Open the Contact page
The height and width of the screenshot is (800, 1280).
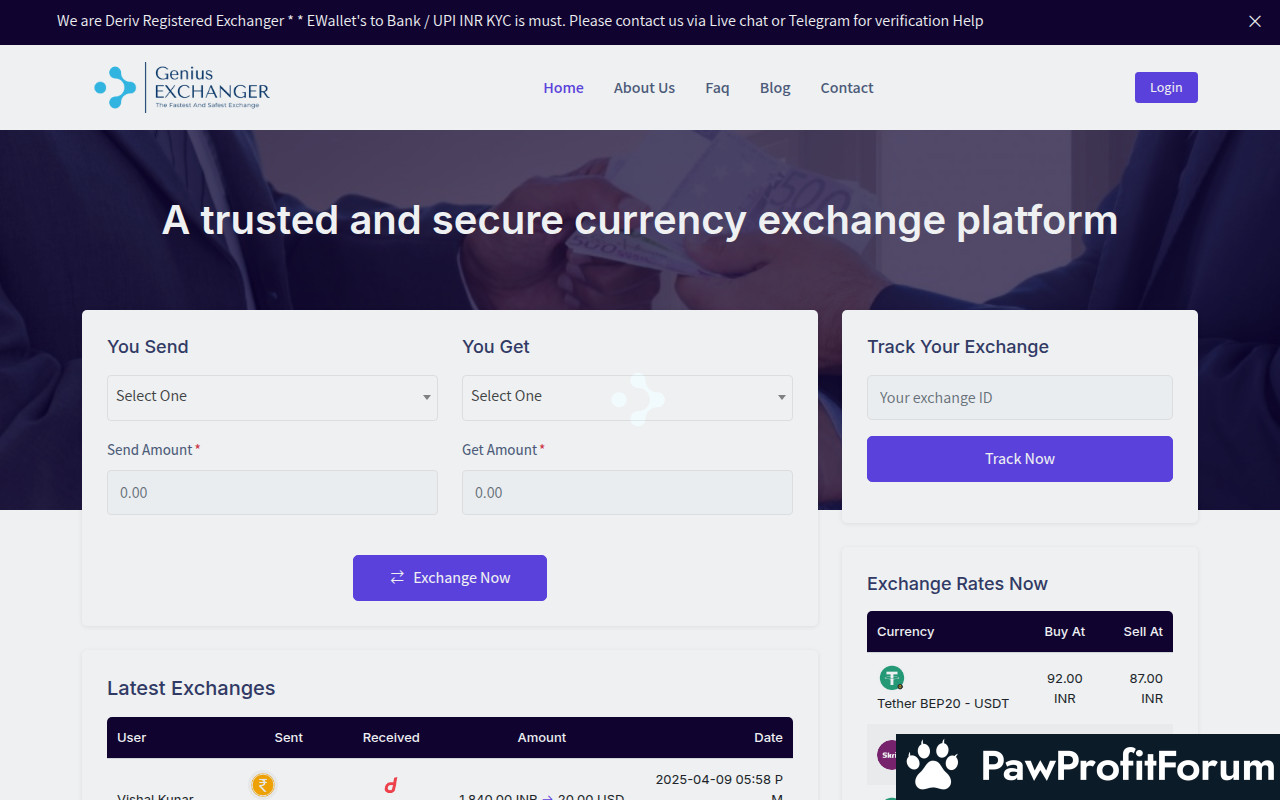(x=847, y=88)
